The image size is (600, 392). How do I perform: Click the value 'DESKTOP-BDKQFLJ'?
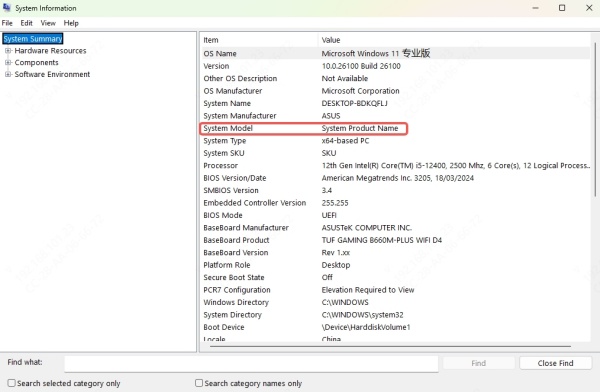[354, 103]
